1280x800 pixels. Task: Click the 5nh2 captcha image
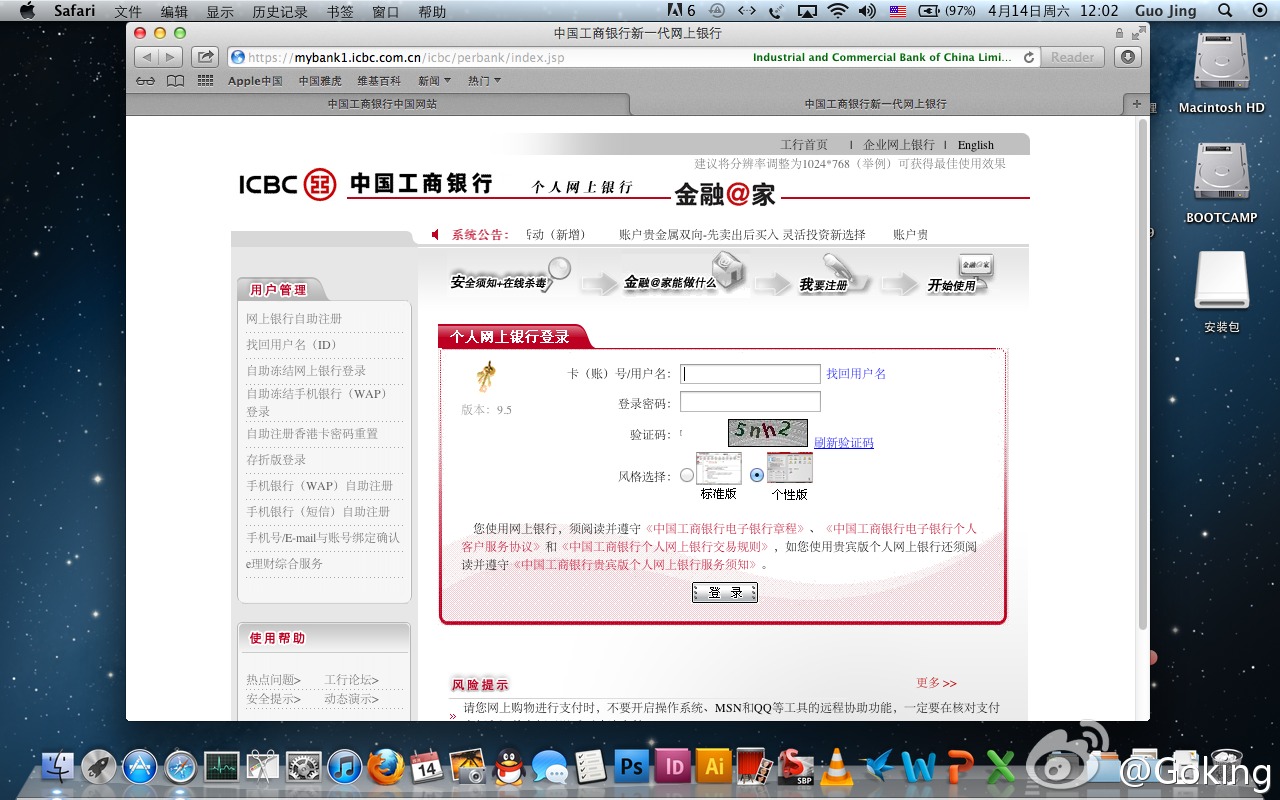tap(767, 432)
